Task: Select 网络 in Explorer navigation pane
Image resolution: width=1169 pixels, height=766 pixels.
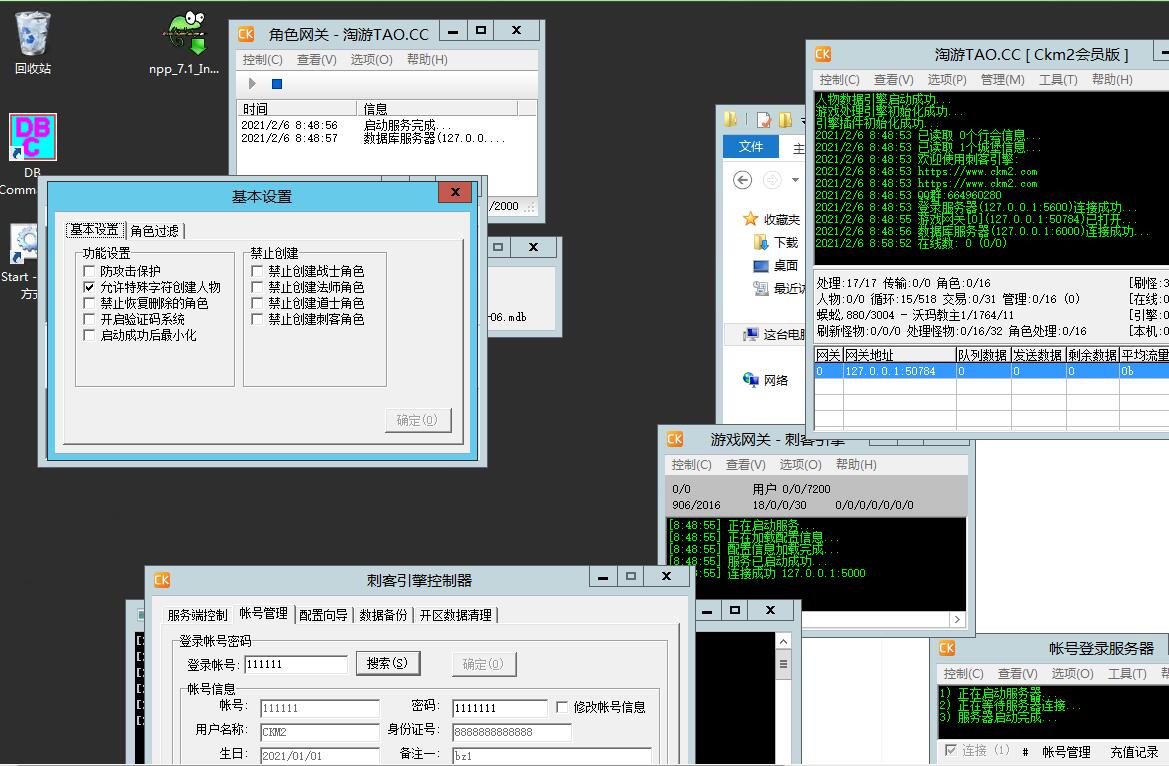Action: [776, 380]
